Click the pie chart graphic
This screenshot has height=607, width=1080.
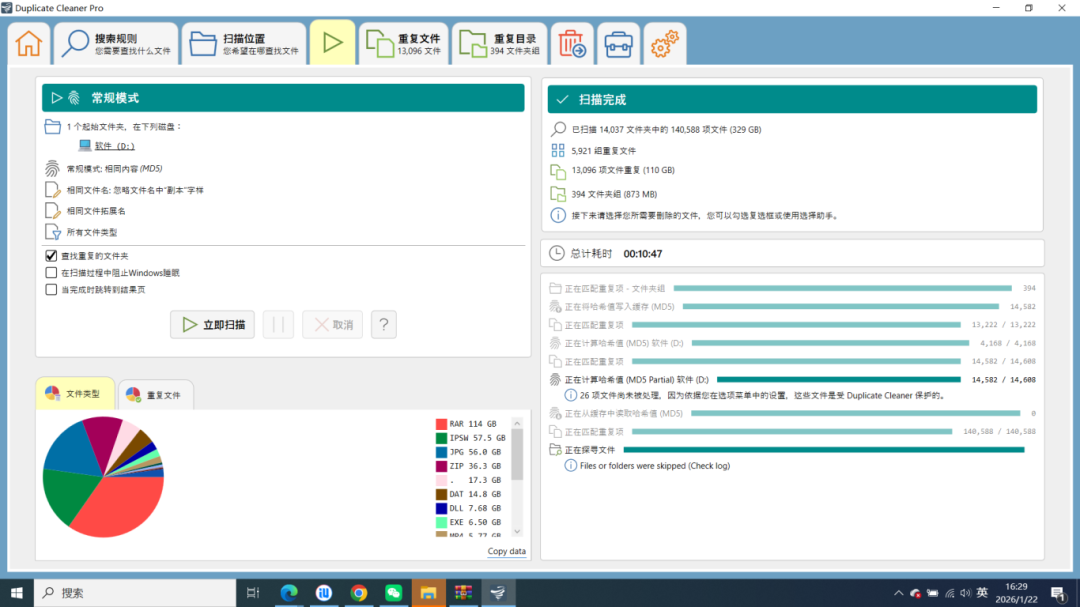click(x=103, y=477)
